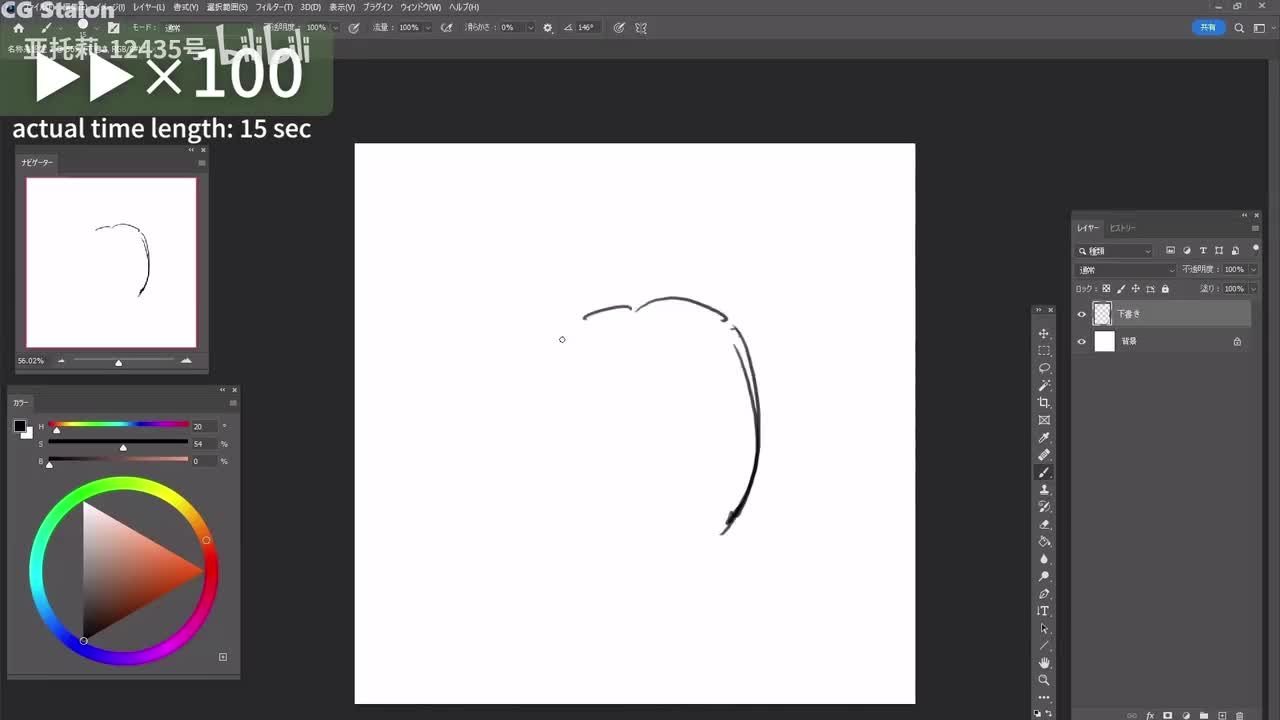
Task: Switch to the ヒストリー tab
Action: (x=1123, y=228)
